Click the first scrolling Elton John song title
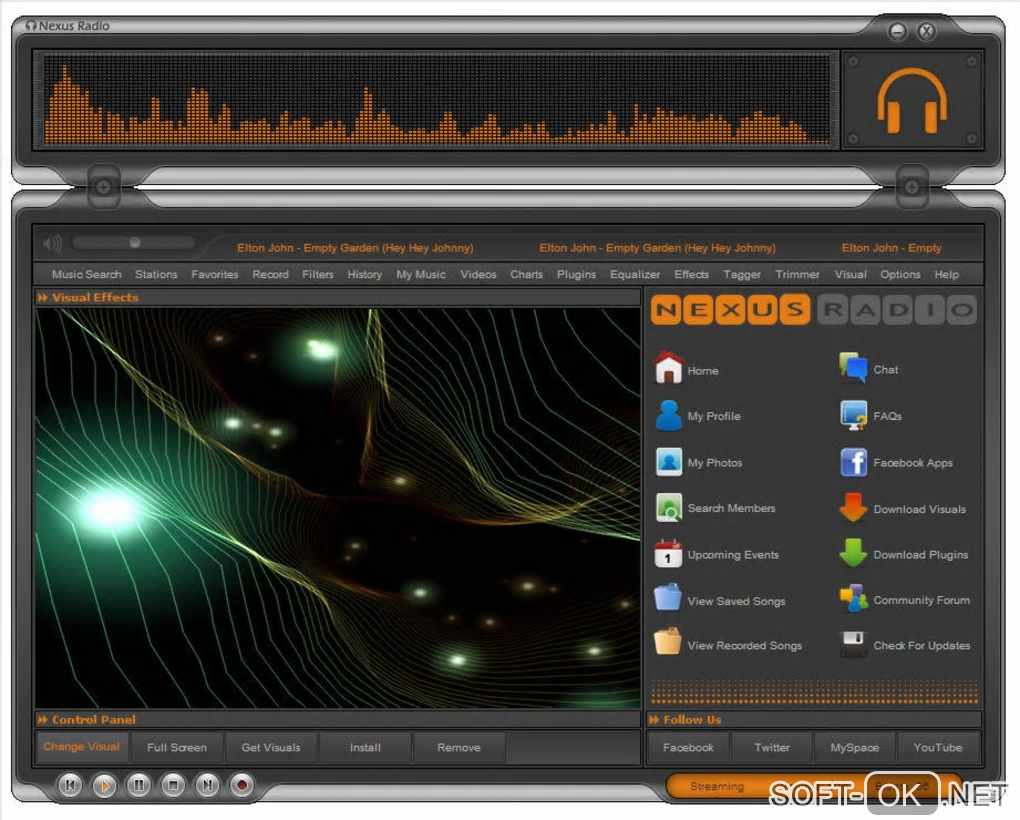This screenshot has width=1020, height=820. (x=355, y=248)
